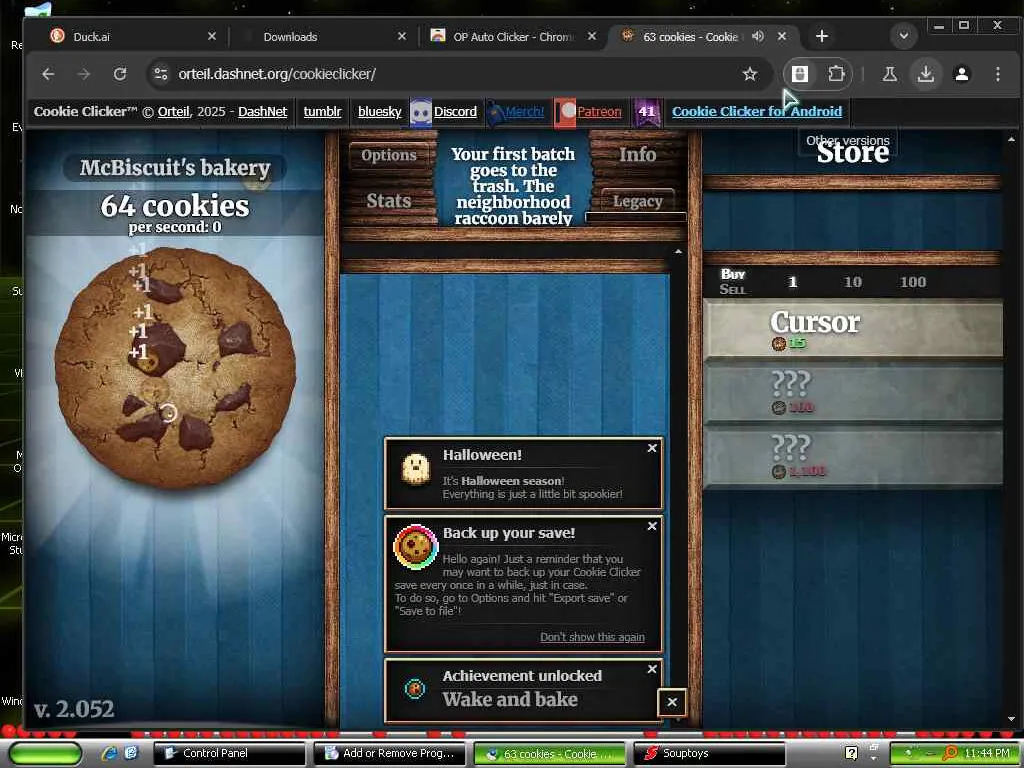Screen dimensions: 1024x768
Task: Open the save-to-drive extension icon
Action: point(800,74)
